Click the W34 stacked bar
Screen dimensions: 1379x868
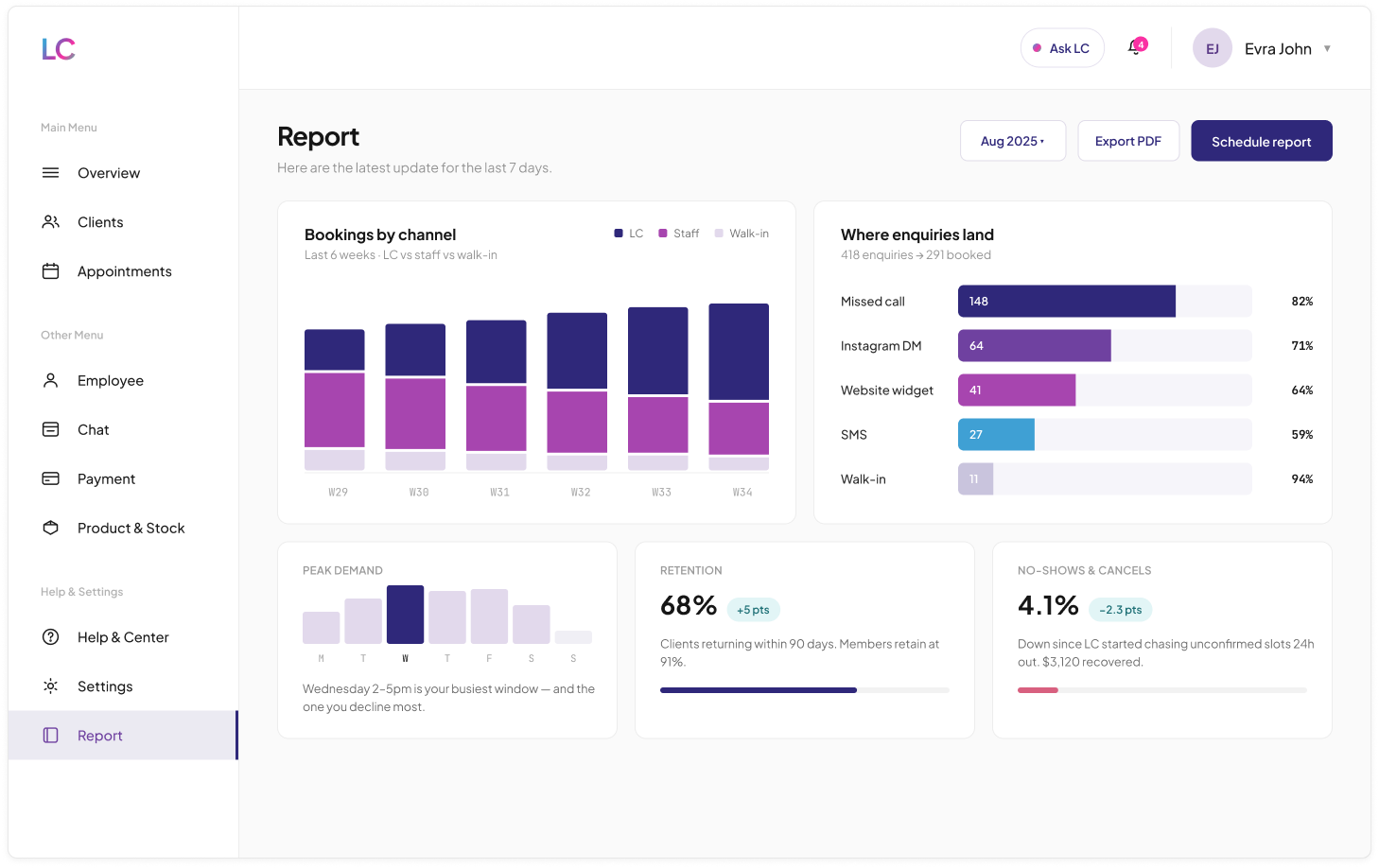coord(739,387)
